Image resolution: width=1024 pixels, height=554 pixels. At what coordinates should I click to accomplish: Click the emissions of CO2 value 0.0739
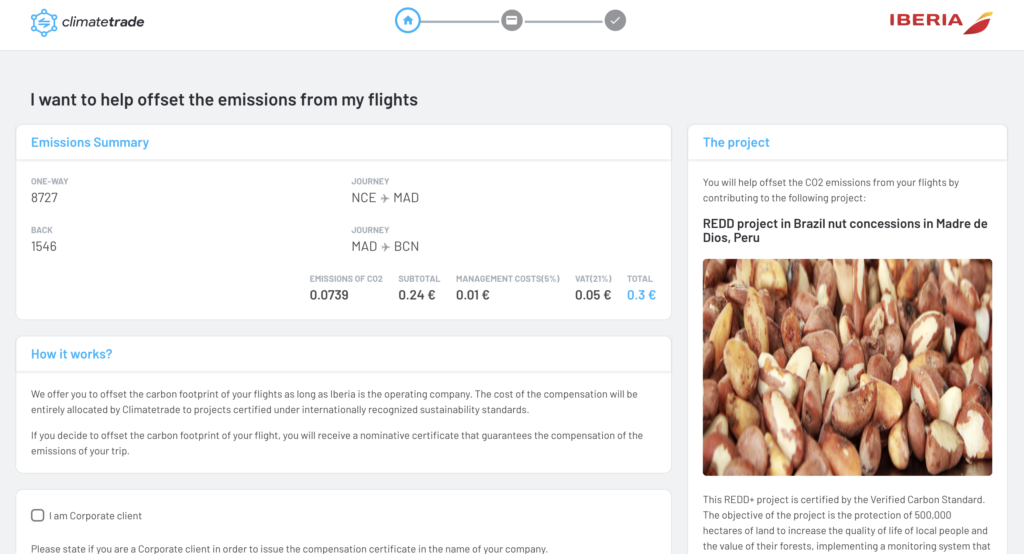pyautogui.click(x=329, y=295)
